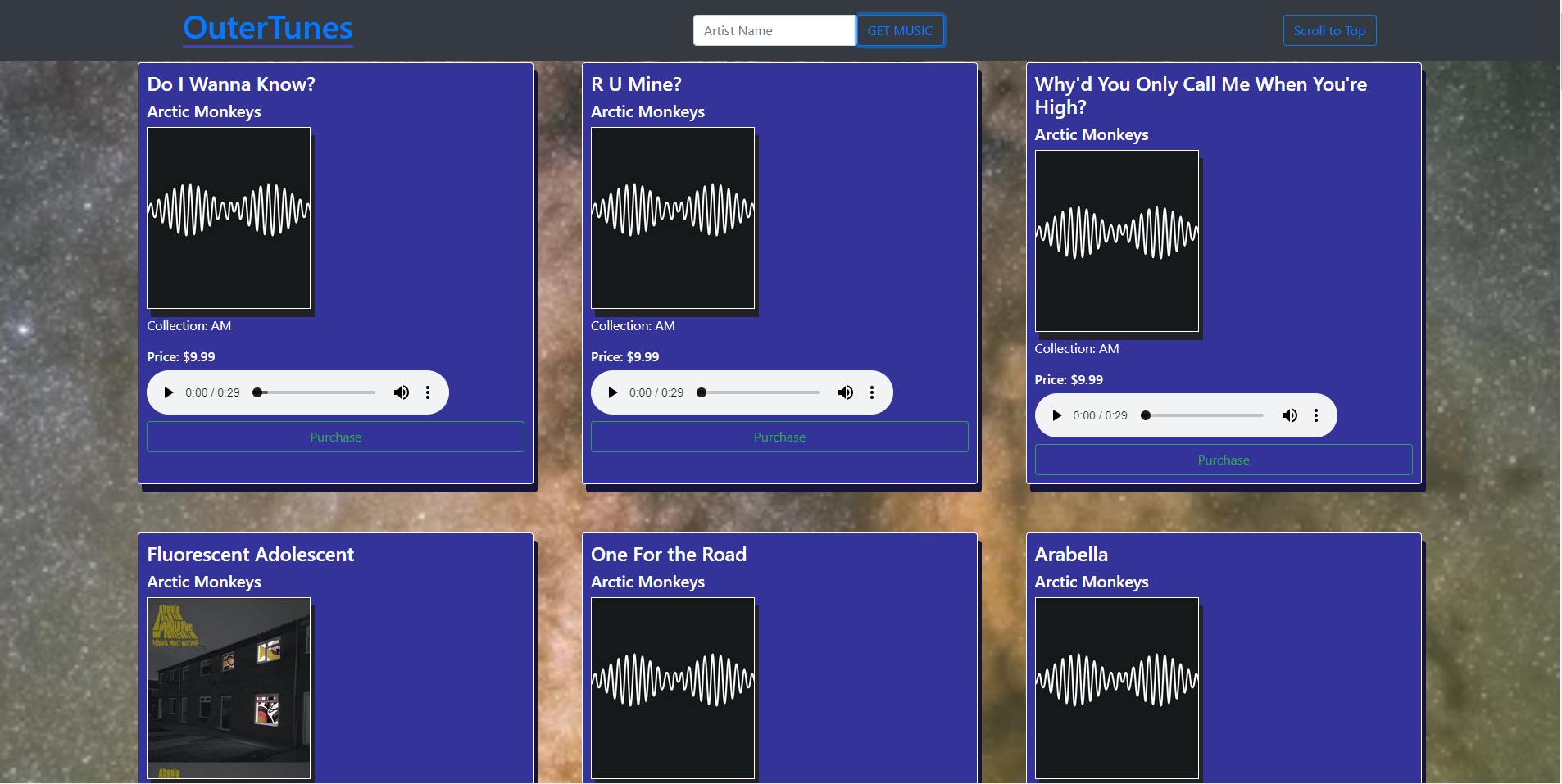The height and width of the screenshot is (784, 1562).
Task: Select the Arabella title
Action: [1071, 555]
